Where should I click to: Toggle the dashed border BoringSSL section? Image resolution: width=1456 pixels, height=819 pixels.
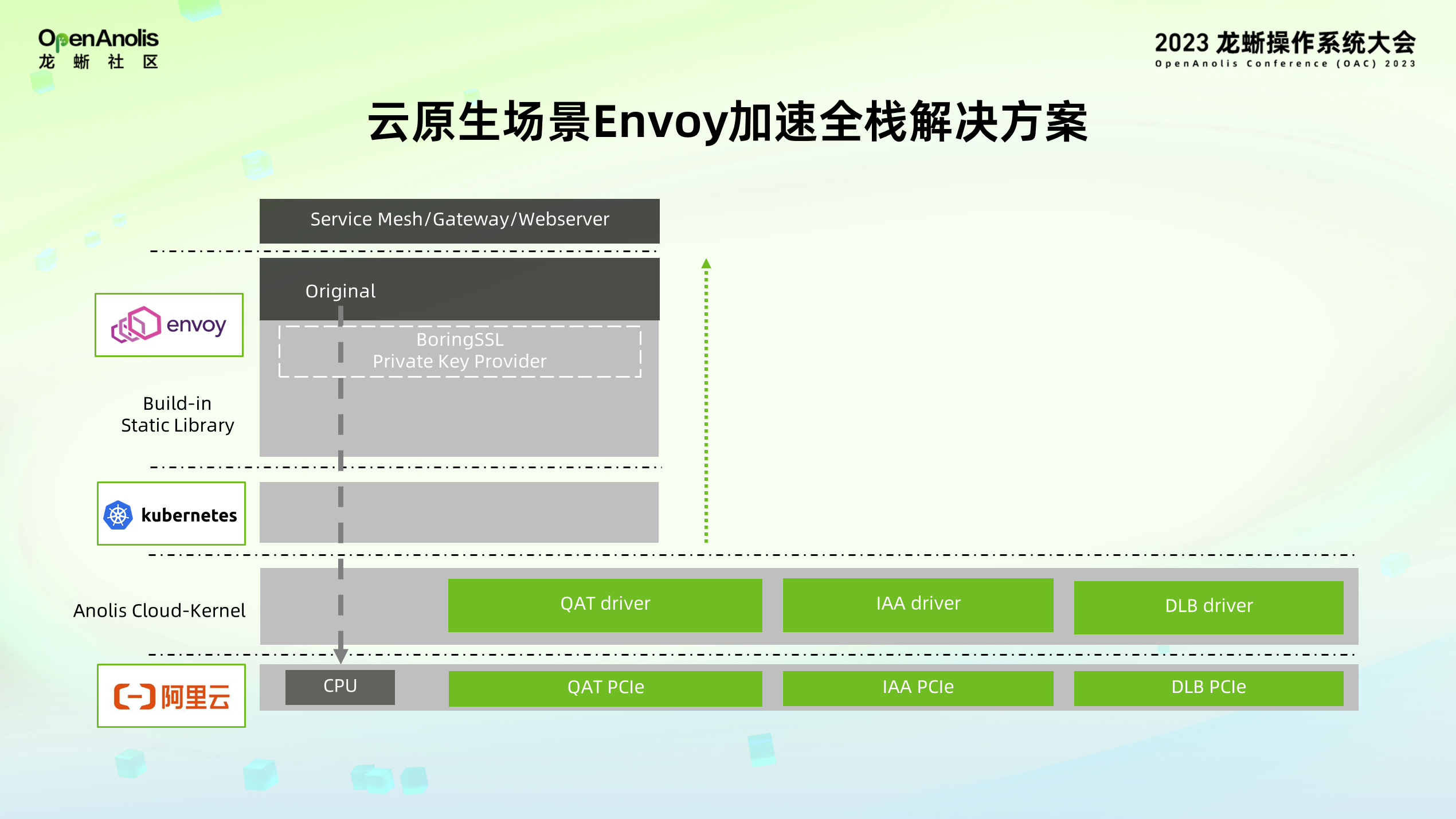point(460,349)
